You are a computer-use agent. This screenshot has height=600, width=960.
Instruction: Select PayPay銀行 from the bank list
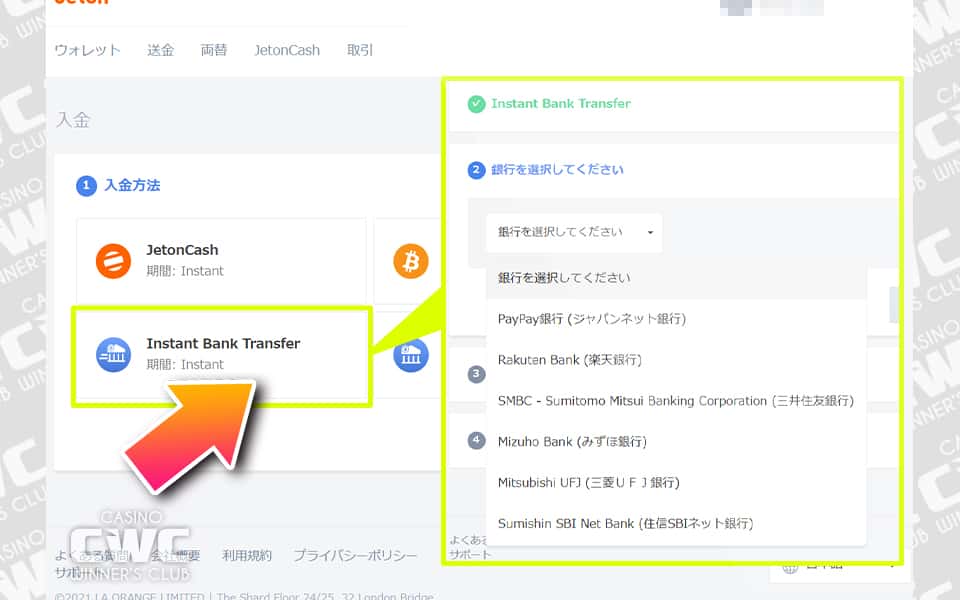coord(676,319)
